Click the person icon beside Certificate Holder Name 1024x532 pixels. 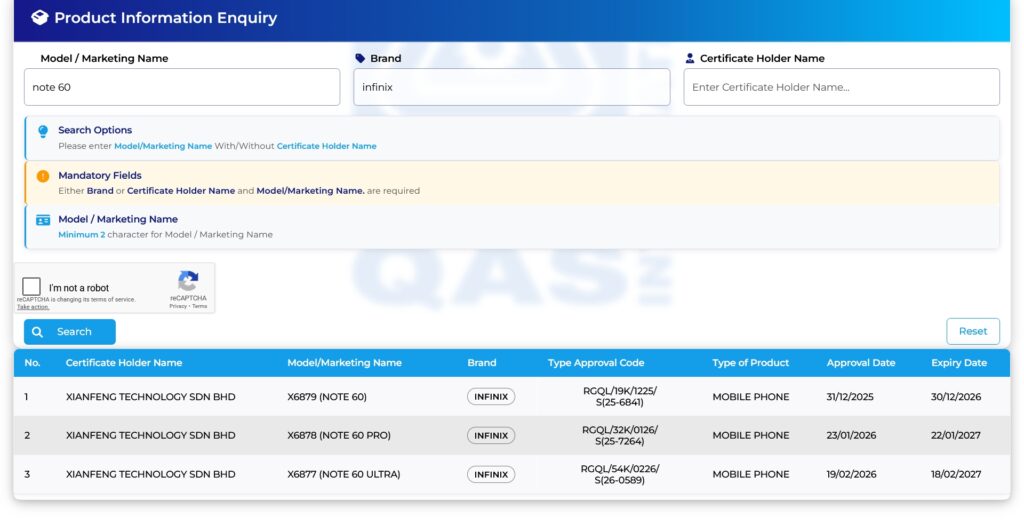[690, 59]
